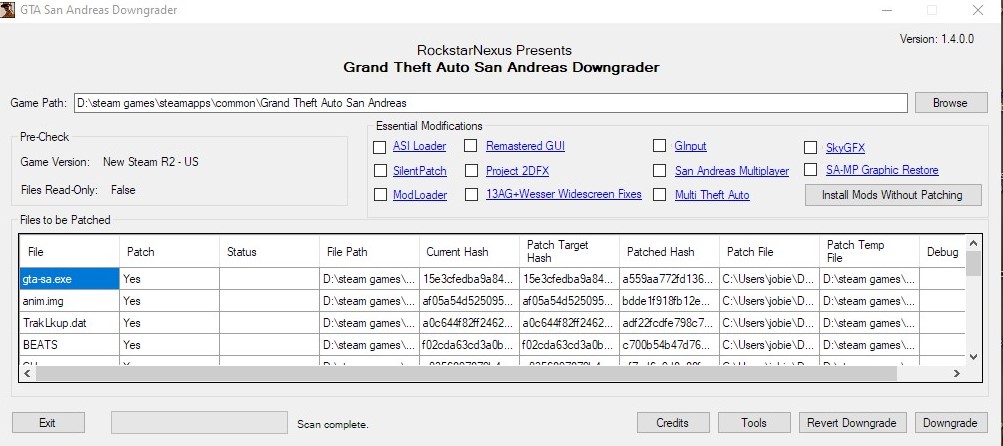Check the SkyGFX modification box
1003x446 pixels.
click(811, 147)
